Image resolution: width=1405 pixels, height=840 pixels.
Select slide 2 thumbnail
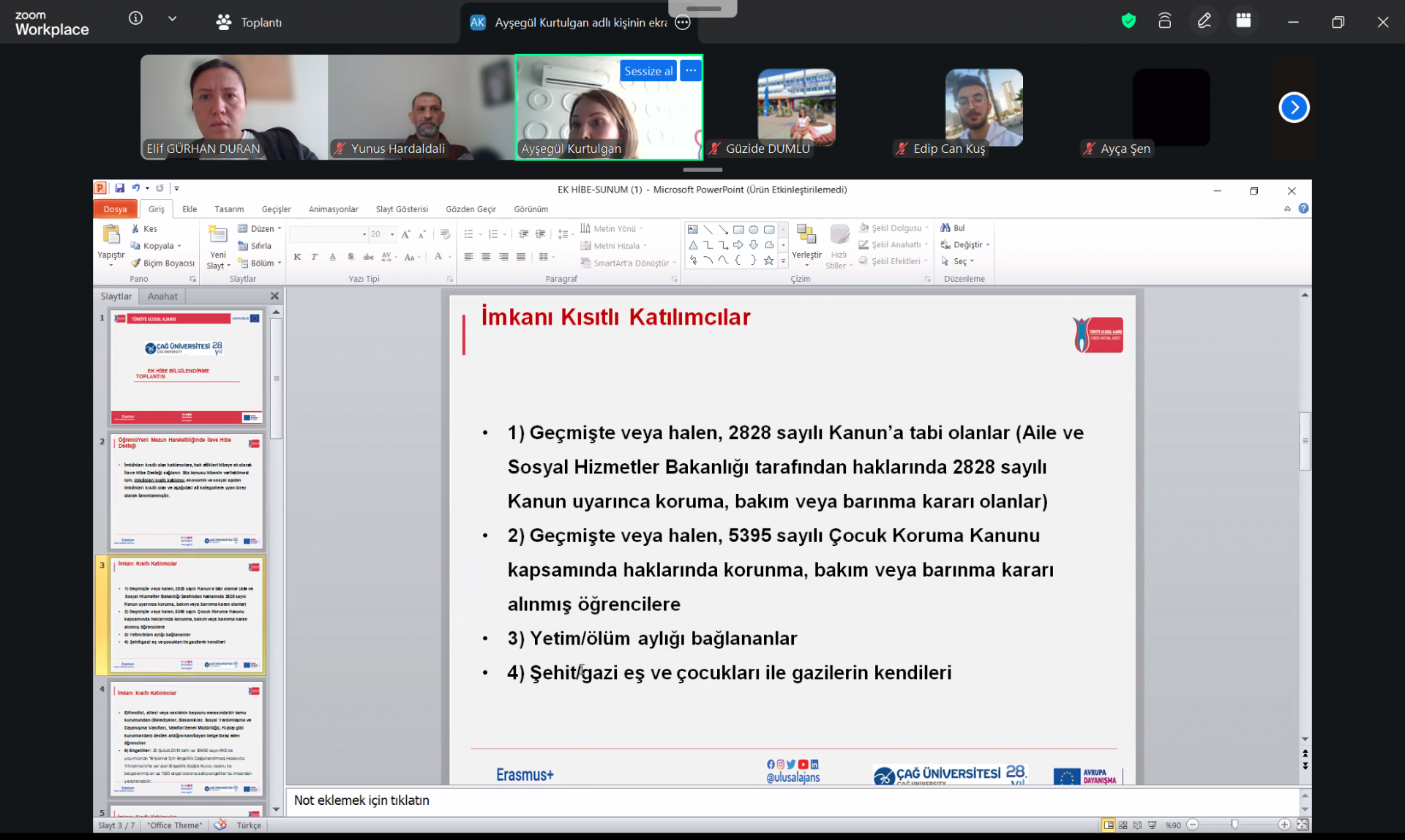tap(187, 490)
